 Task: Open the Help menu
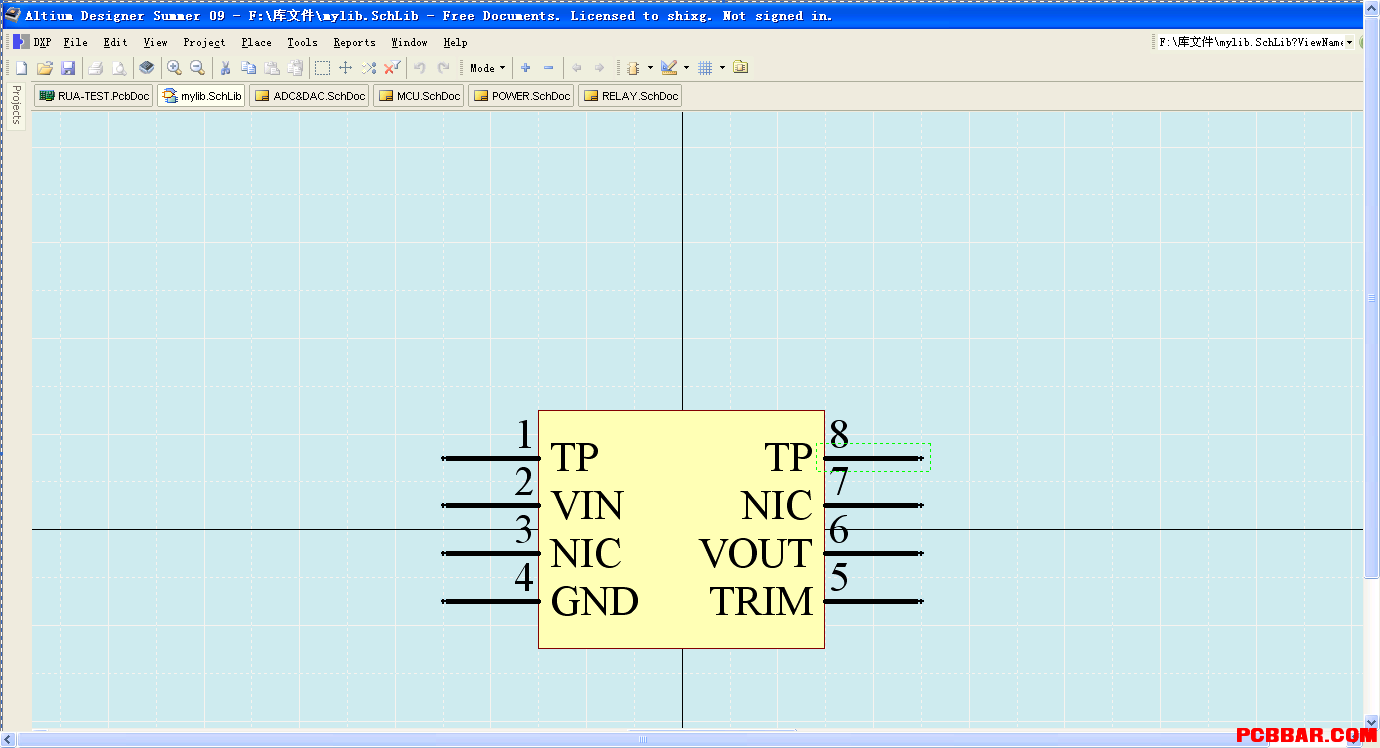(x=455, y=42)
